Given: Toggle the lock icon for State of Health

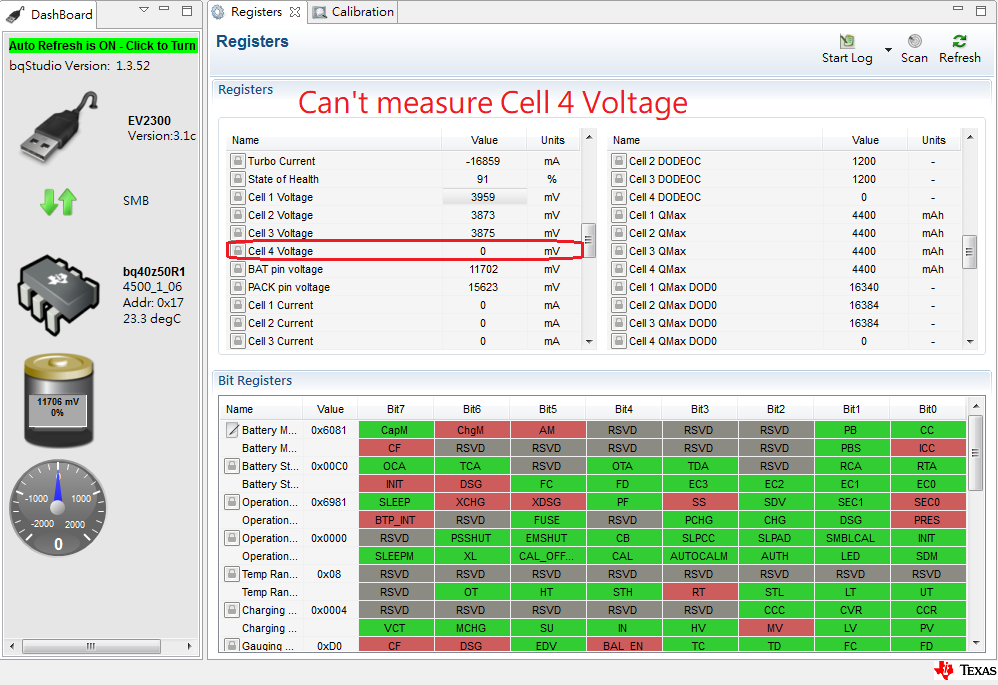Looking at the screenshot, I should (237, 179).
